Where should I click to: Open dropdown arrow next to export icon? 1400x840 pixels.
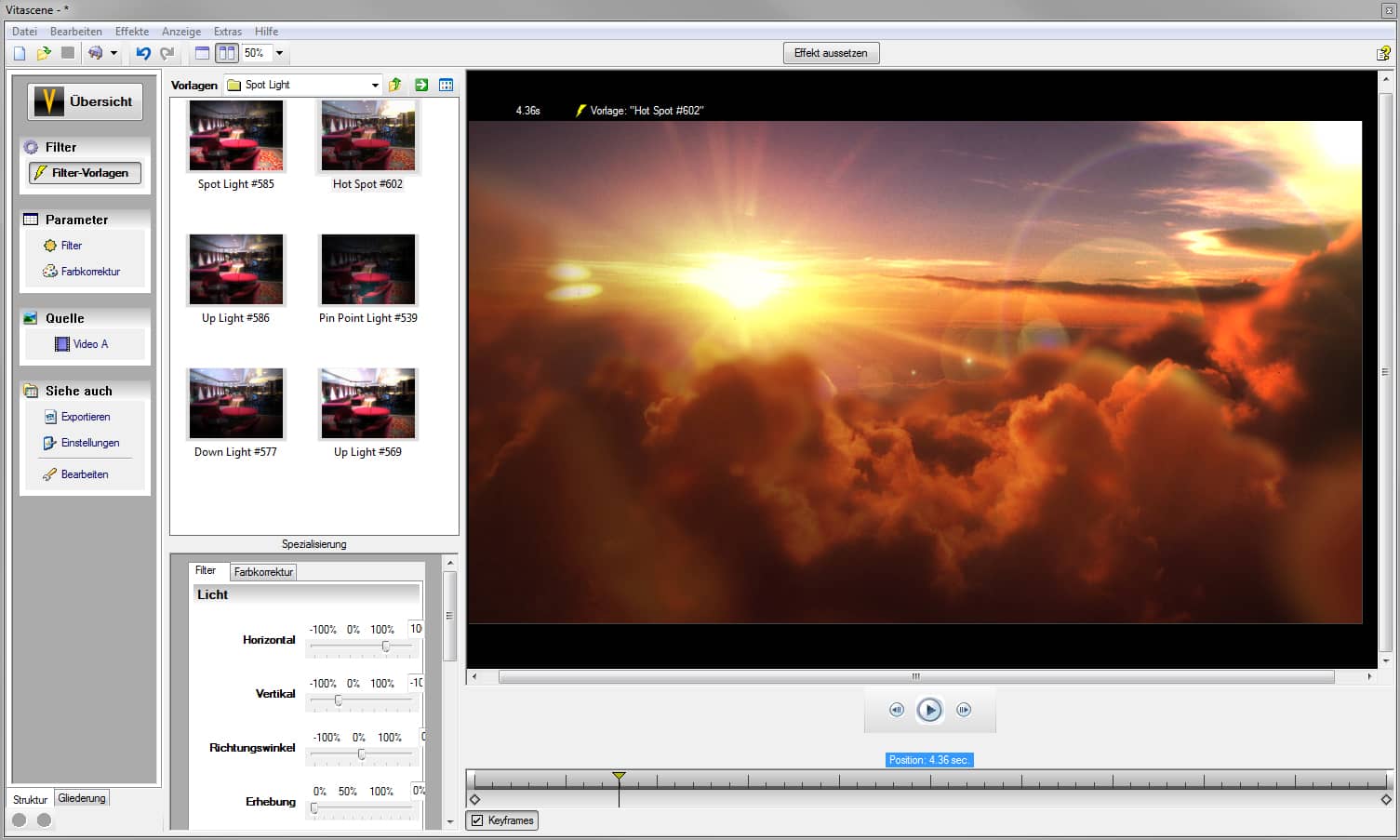[x=113, y=53]
